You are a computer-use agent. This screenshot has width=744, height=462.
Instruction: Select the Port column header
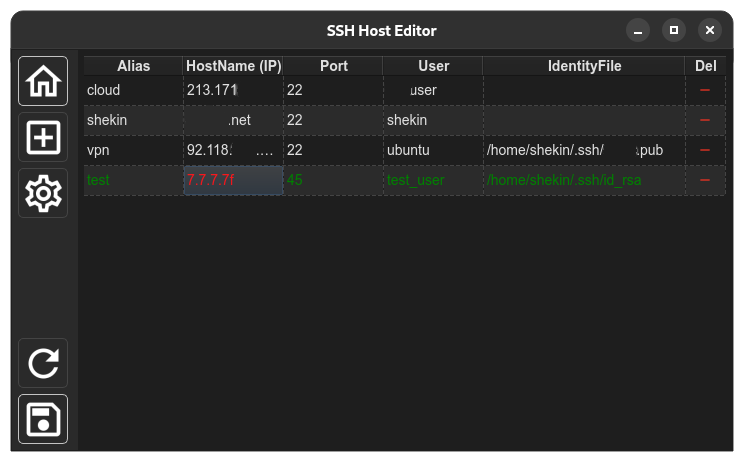point(334,66)
